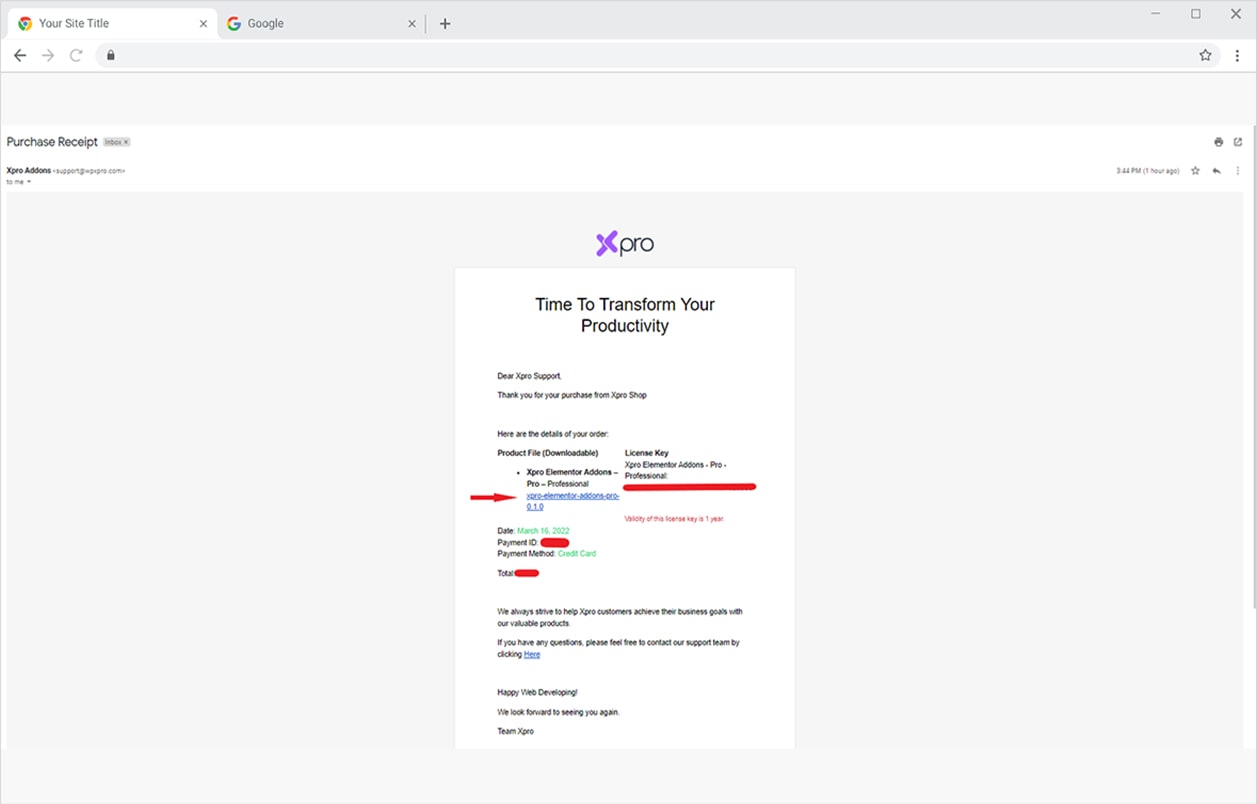Go back to the previous page
Image resolution: width=1257 pixels, height=804 pixels.
pyautogui.click(x=20, y=55)
